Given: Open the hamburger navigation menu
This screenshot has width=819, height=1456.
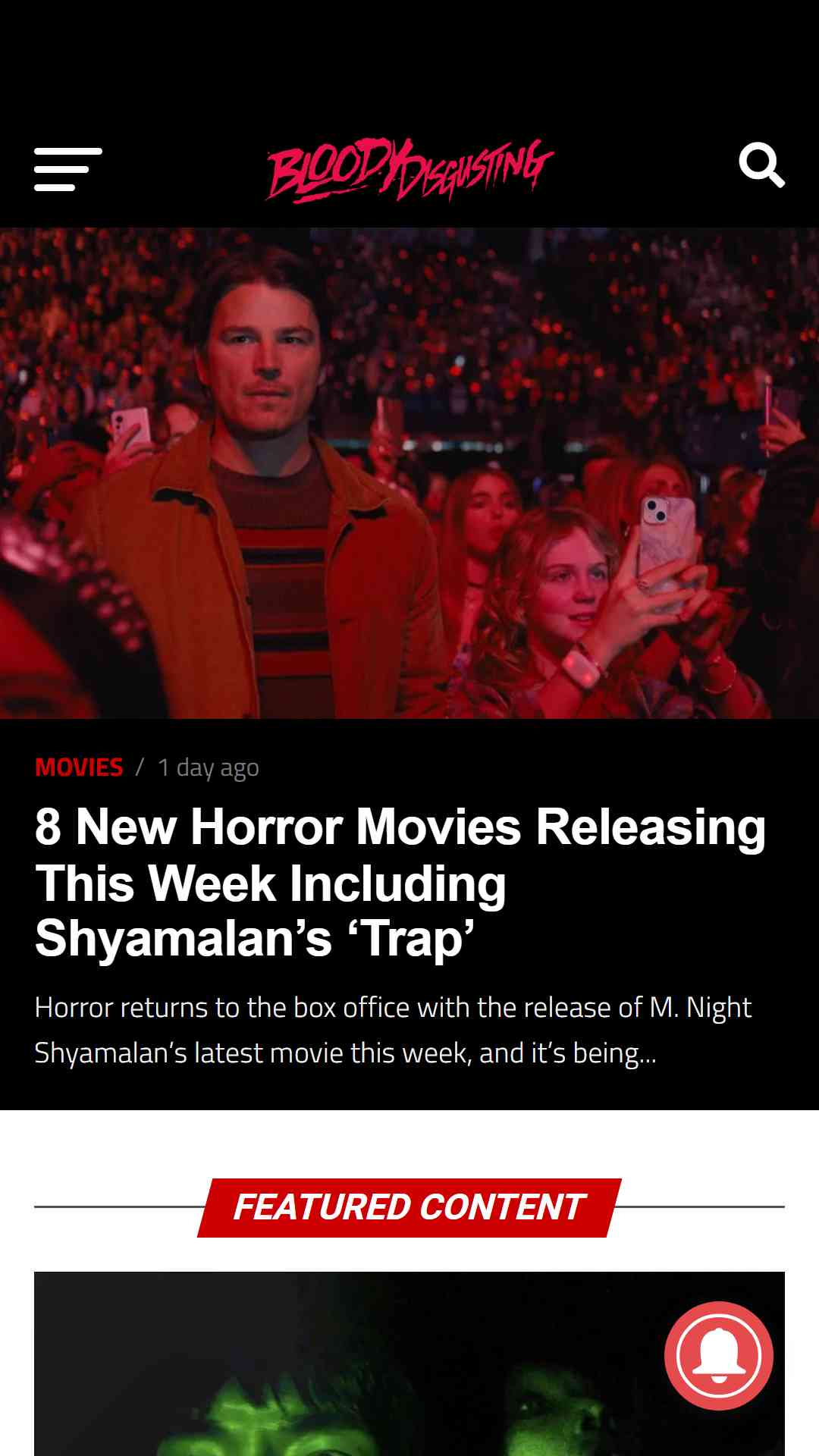Looking at the screenshot, I should pyautogui.click(x=67, y=169).
